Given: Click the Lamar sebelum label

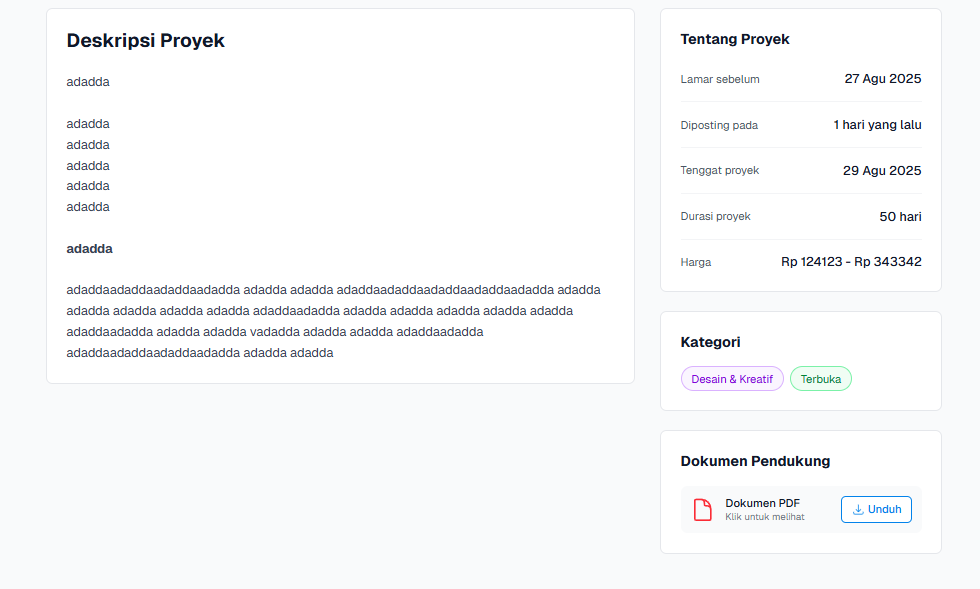Looking at the screenshot, I should coord(720,79).
